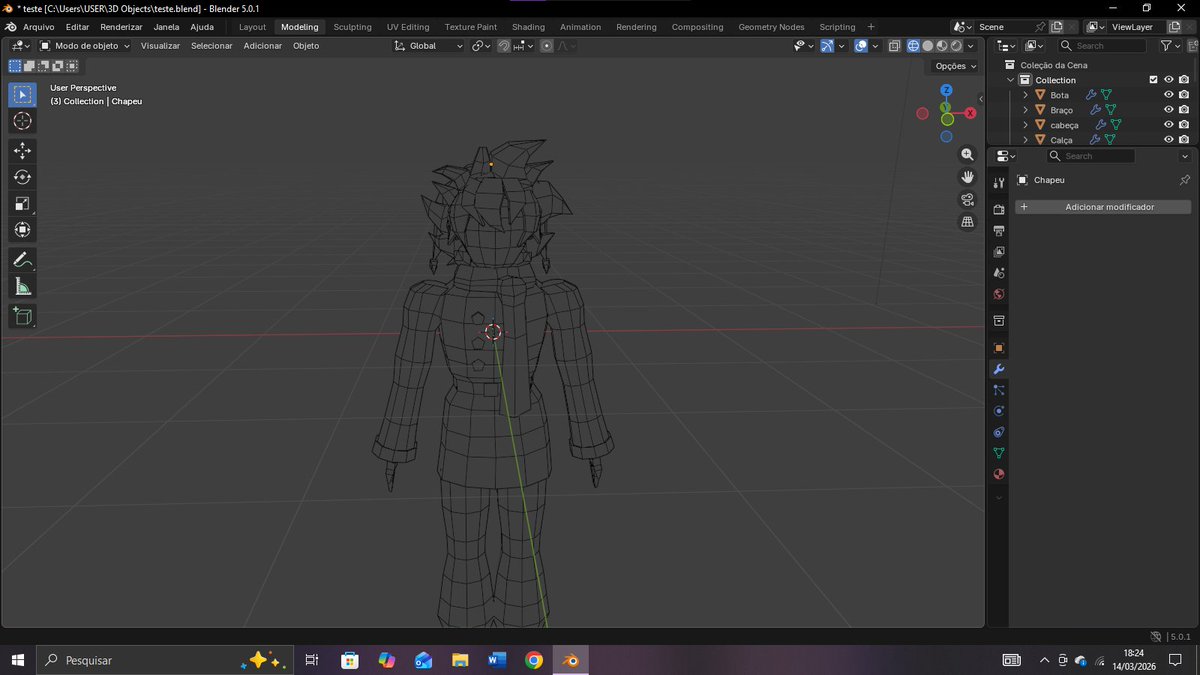Select the Move tool in the toolbar
This screenshot has width=1200, height=675.
[x=22, y=150]
